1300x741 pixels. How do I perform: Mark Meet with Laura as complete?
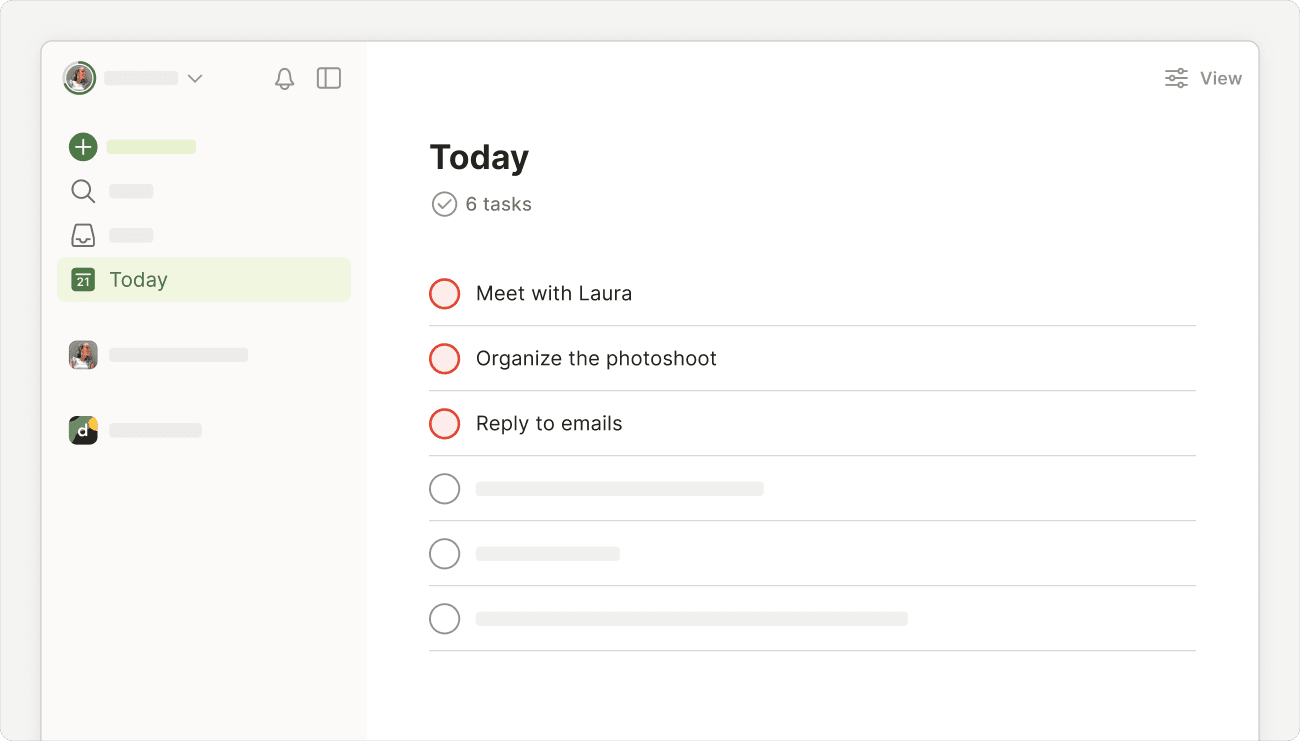coord(444,293)
